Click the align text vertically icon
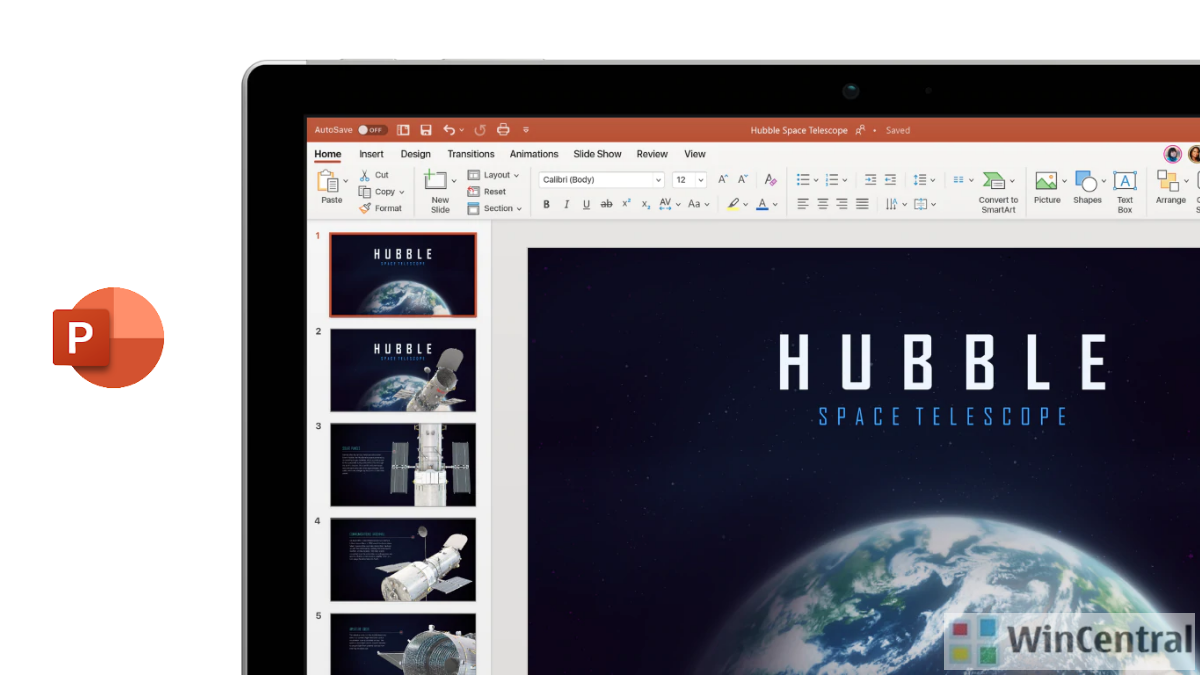Viewport: 1200px width, 675px height. tap(920, 204)
